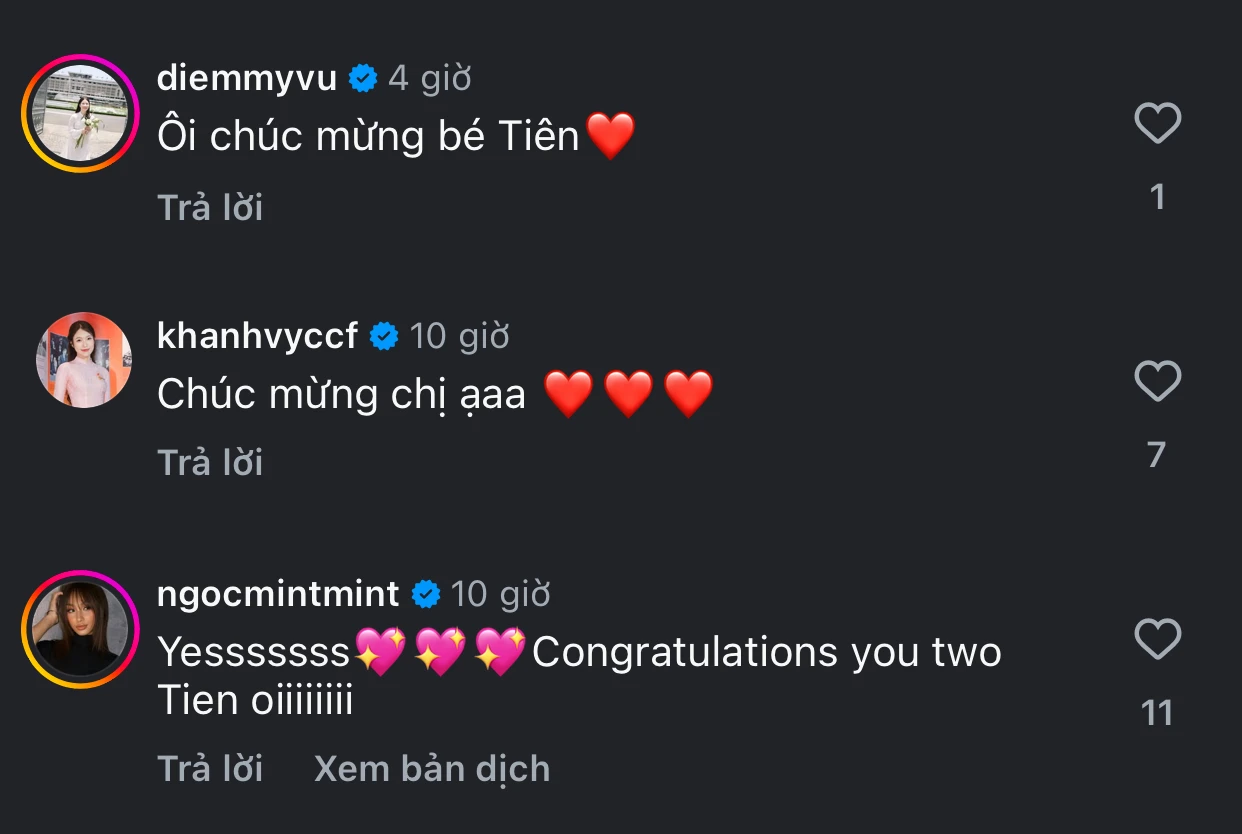Reply to ngocmintmint via Trả lời
Image resolution: width=1242 pixels, height=834 pixels.
(x=210, y=768)
